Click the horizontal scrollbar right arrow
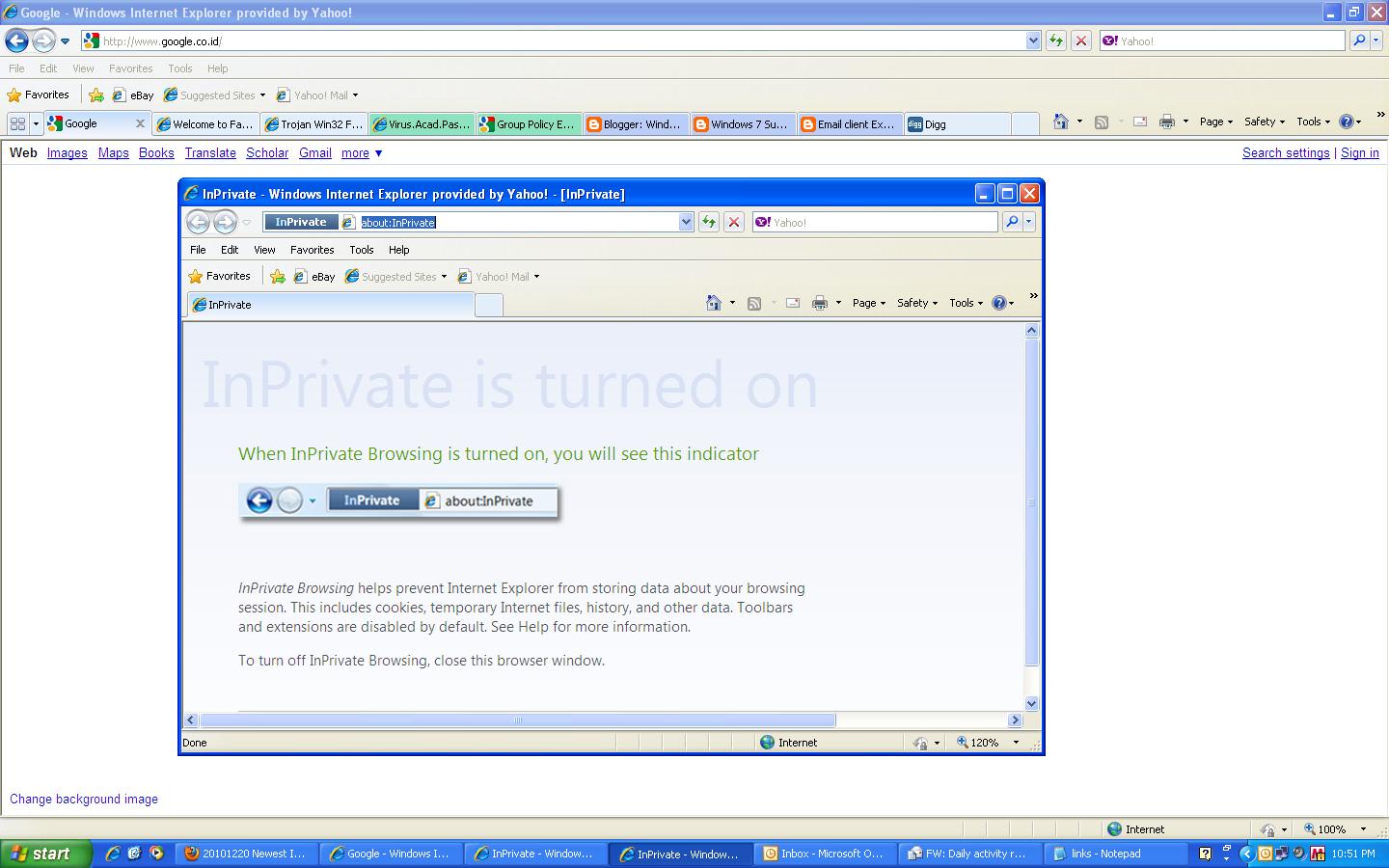 point(1016,719)
